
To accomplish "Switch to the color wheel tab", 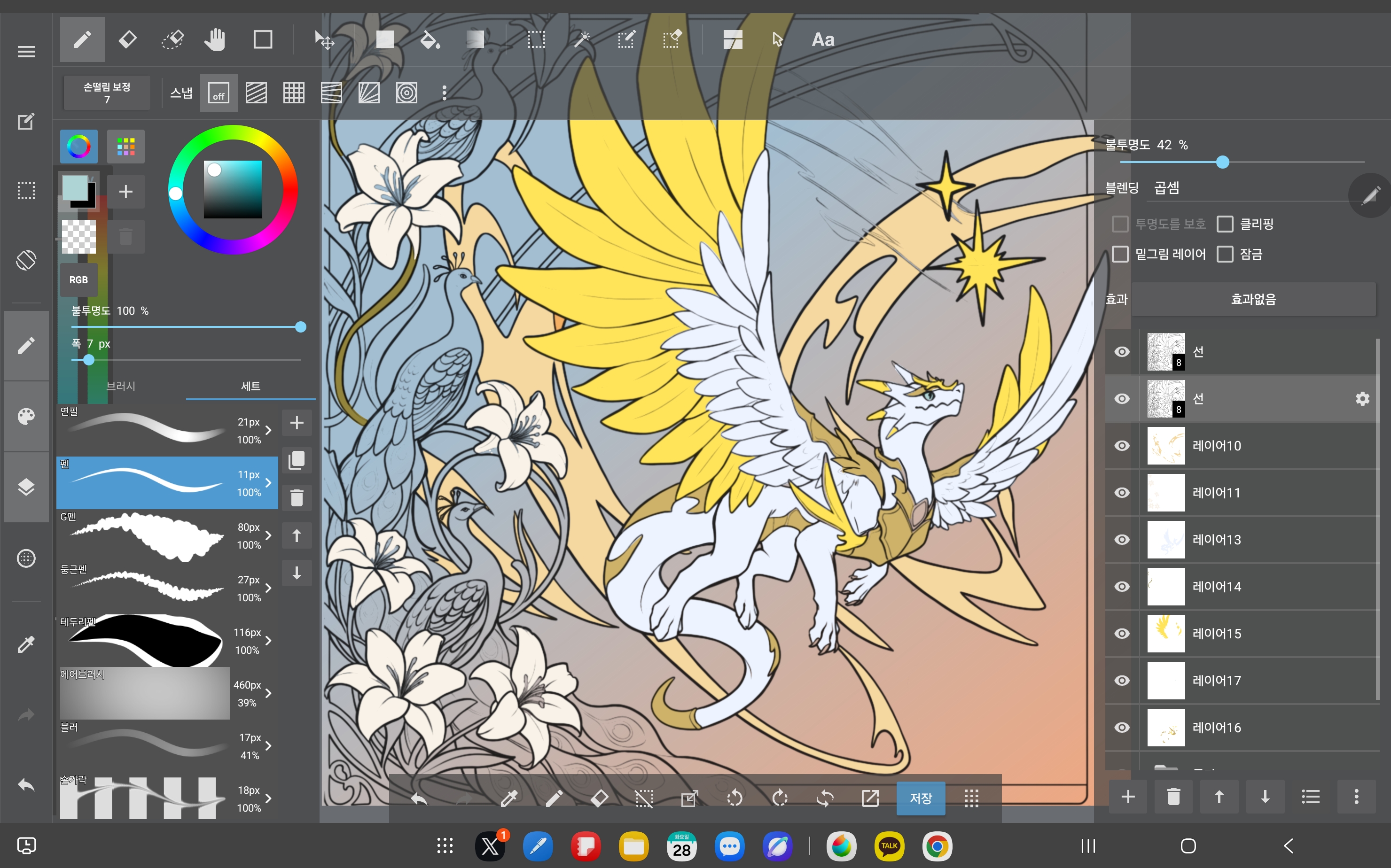I will coord(78,147).
